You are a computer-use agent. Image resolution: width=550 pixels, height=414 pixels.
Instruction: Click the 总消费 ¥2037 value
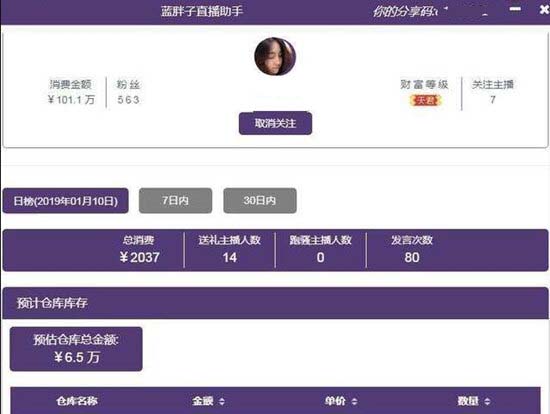139,257
